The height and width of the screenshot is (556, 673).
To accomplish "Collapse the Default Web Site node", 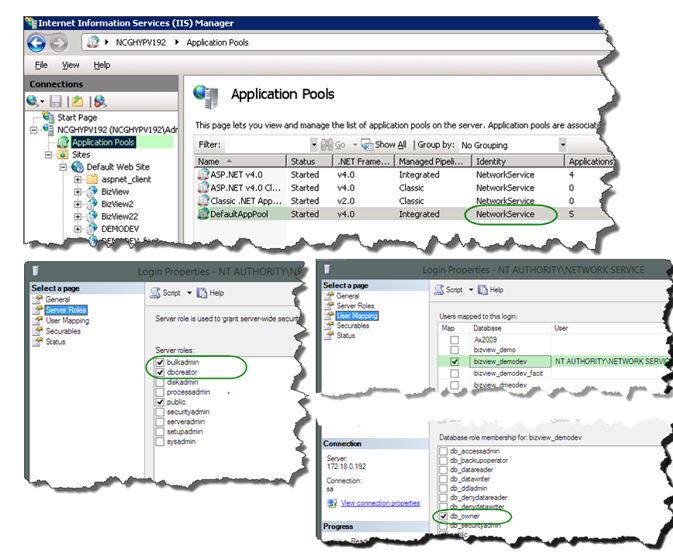I will (64, 167).
